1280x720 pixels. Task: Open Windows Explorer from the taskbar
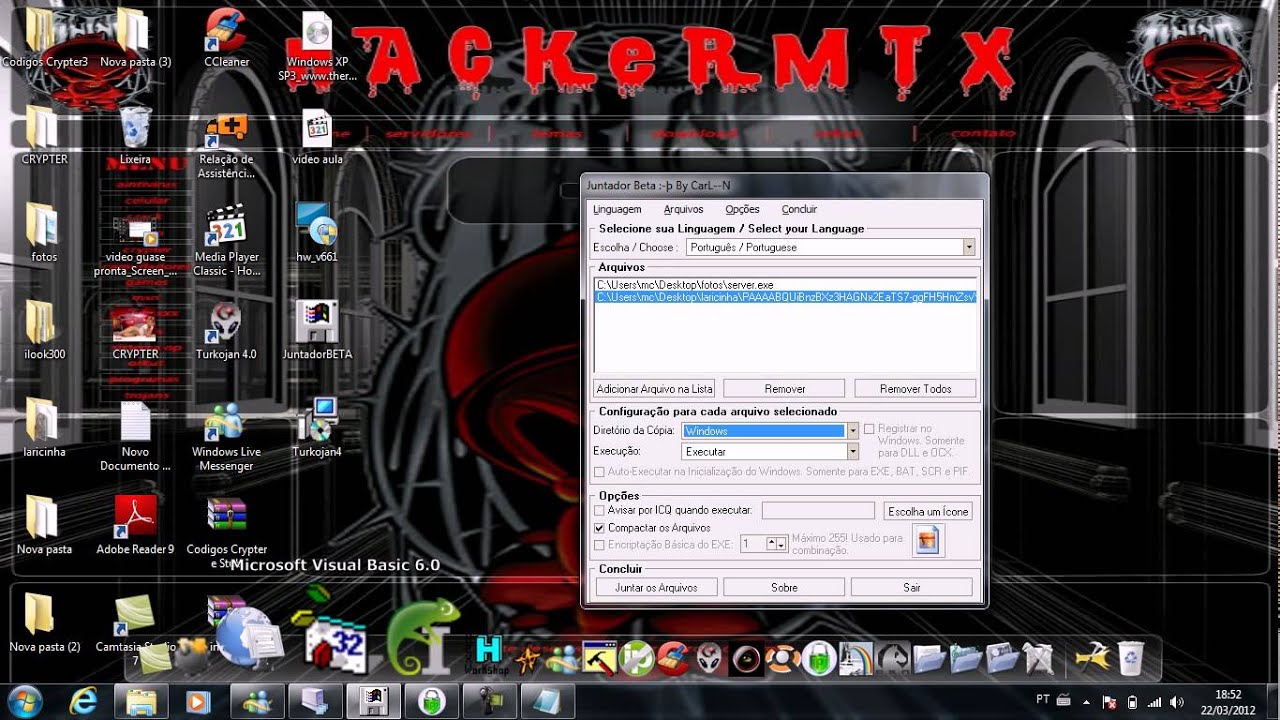coord(142,700)
